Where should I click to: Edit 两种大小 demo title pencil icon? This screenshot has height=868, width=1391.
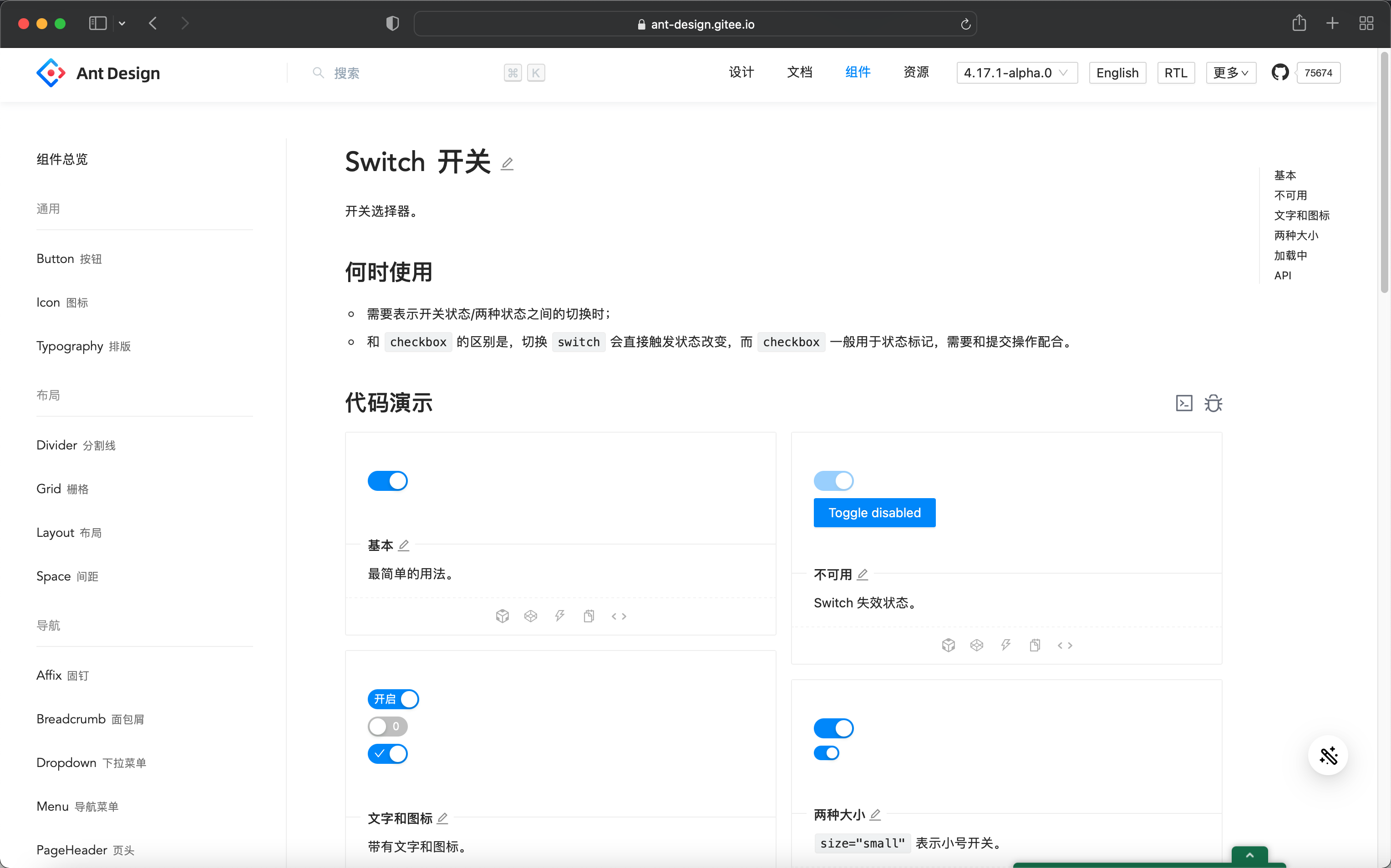pos(875,815)
